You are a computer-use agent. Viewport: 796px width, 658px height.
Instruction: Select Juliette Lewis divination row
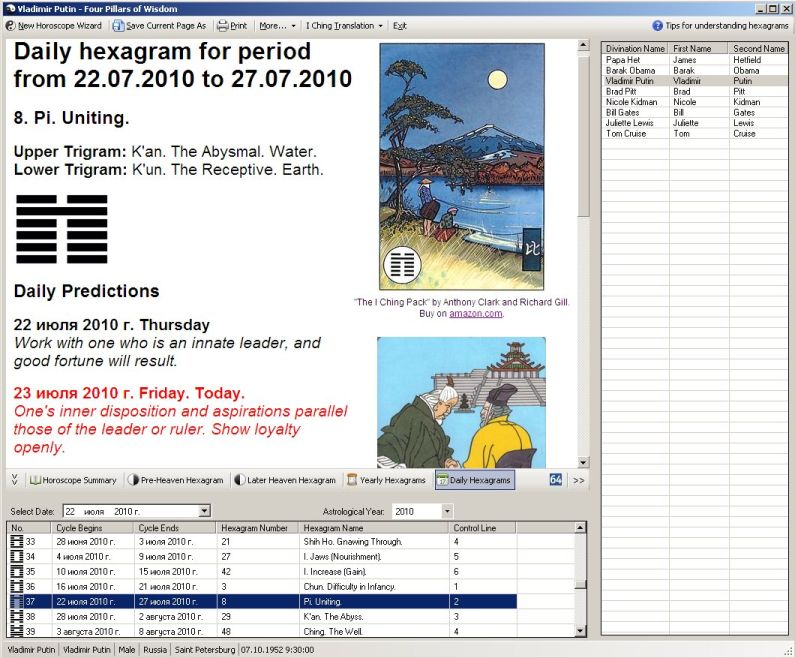(x=694, y=123)
